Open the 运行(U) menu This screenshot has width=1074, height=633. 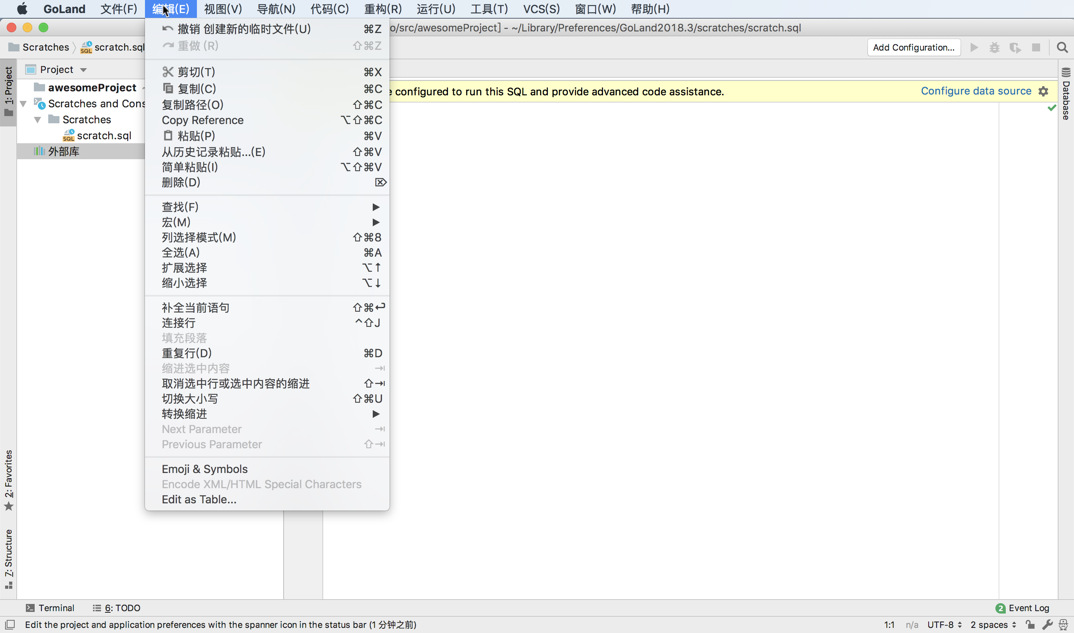[x=436, y=9]
